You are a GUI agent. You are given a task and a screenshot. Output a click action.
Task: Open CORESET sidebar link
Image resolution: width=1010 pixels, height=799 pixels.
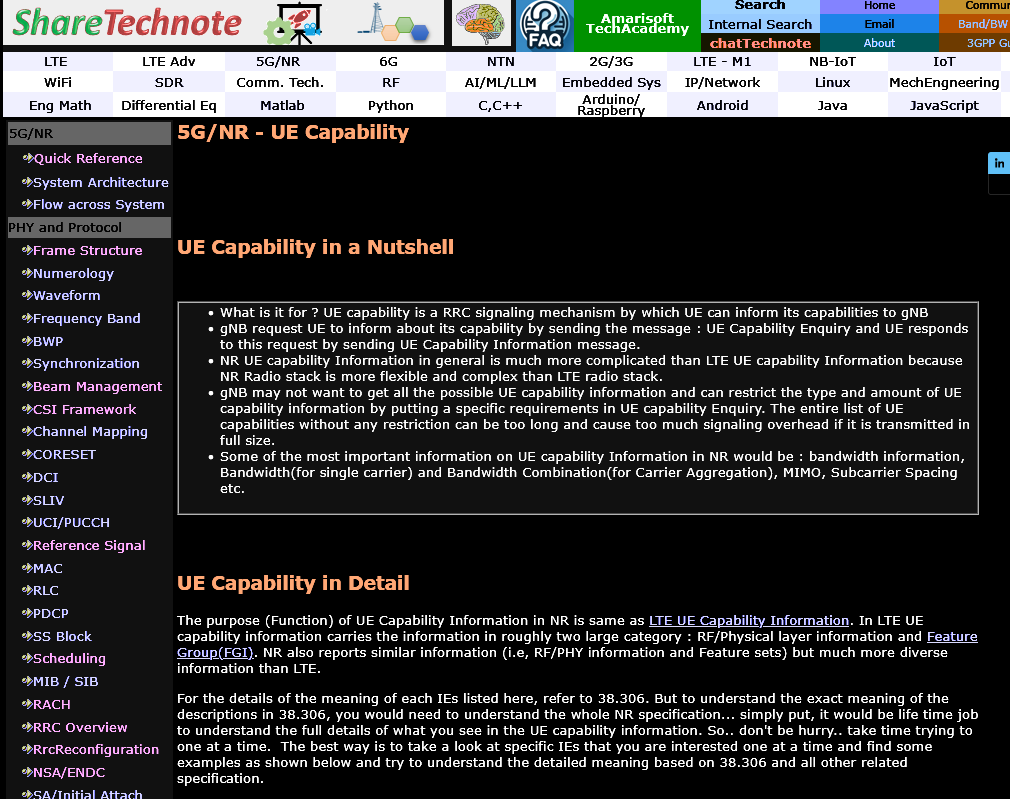tap(64, 454)
